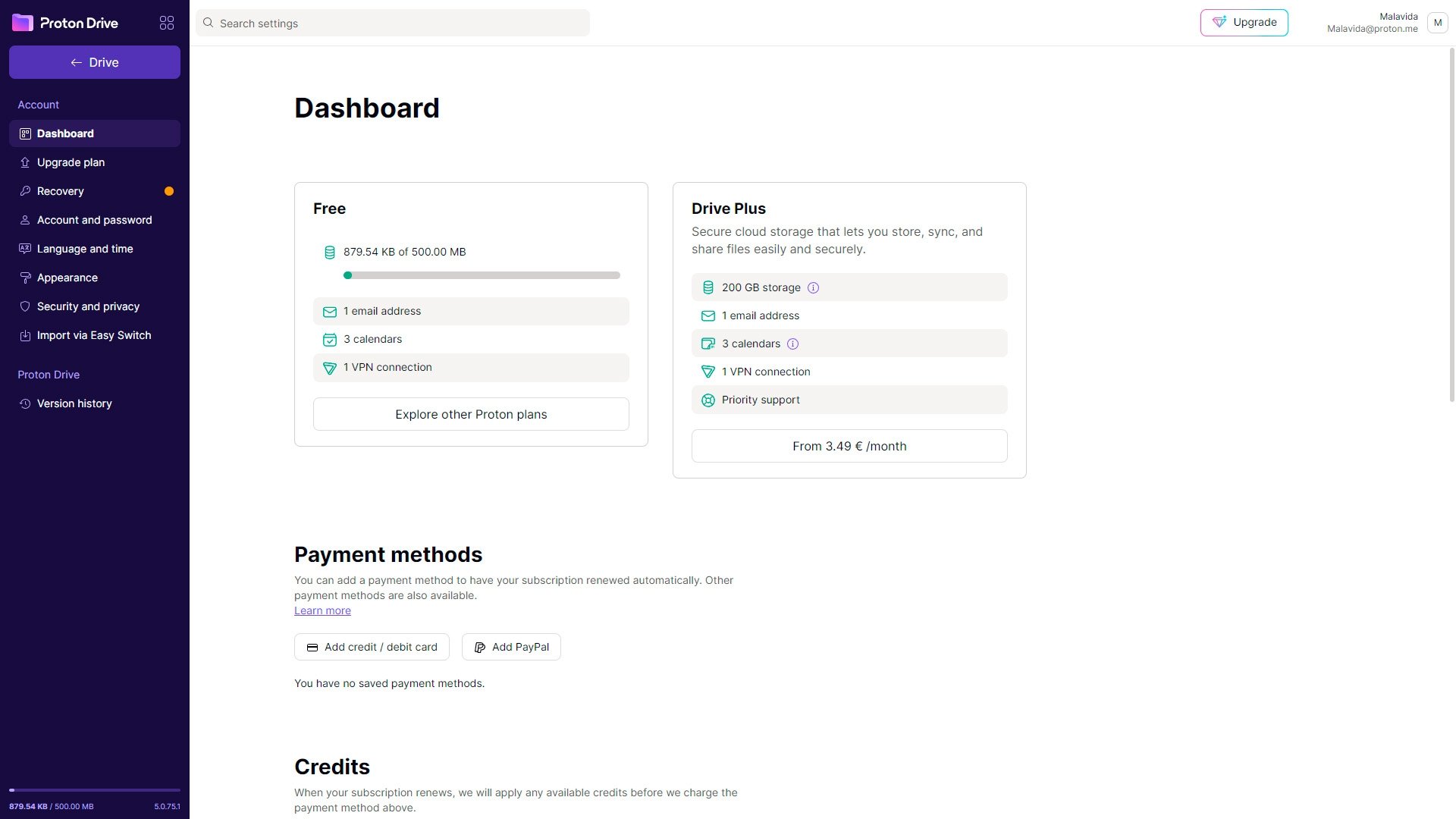Click the orange Recovery alert dot

(169, 191)
